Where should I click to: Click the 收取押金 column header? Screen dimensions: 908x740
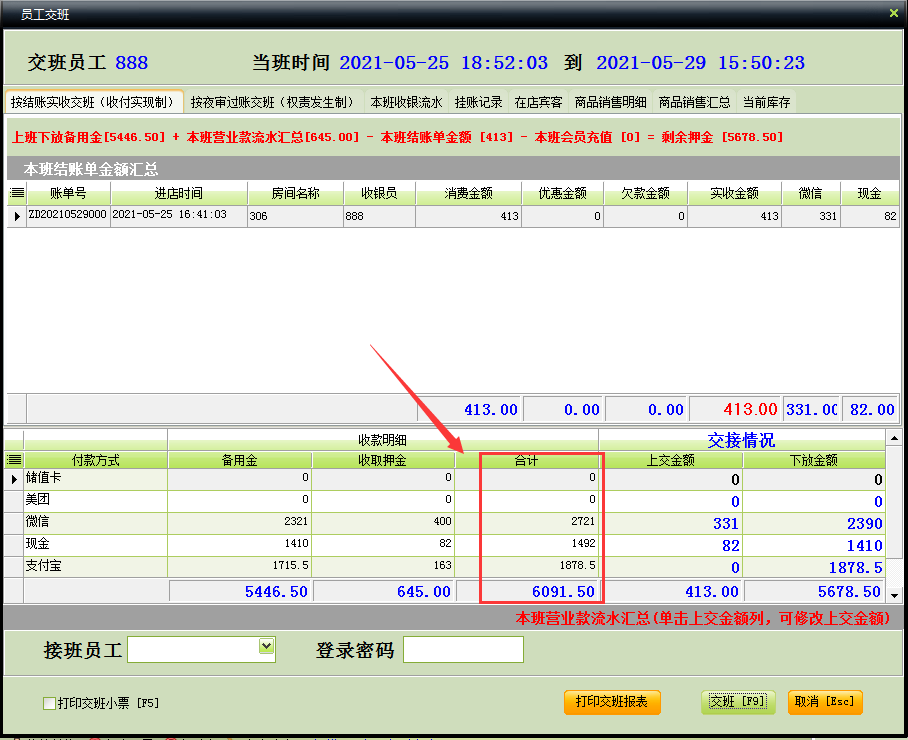click(382, 460)
